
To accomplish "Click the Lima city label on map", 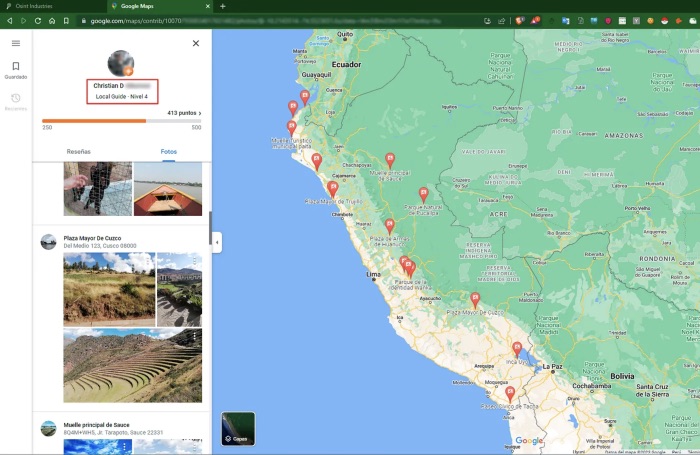I will click(373, 274).
